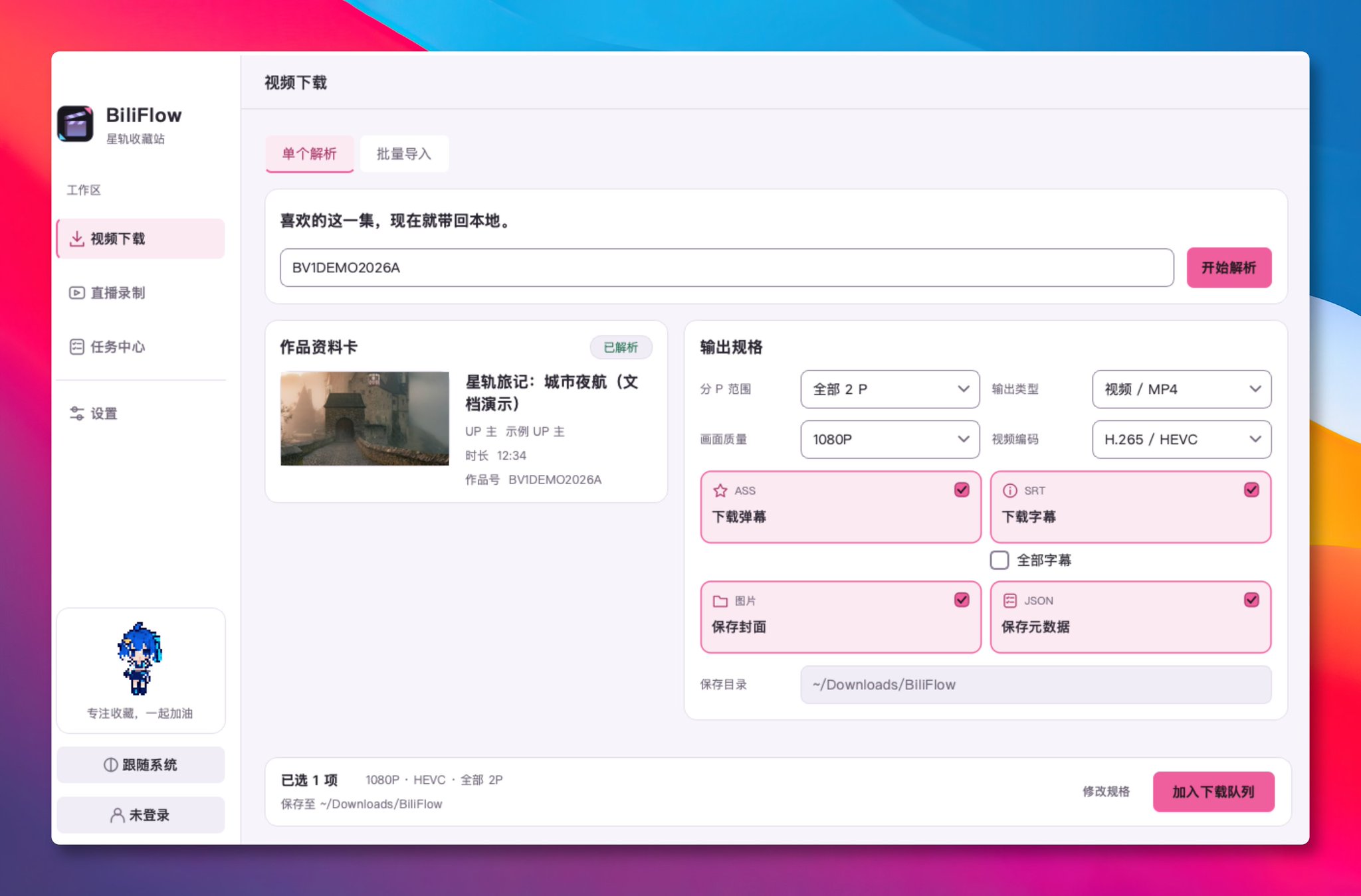The height and width of the screenshot is (896, 1361).
Task: Click the BiliFlow clapperboard app logo
Action: pyautogui.click(x=75, y=124)
